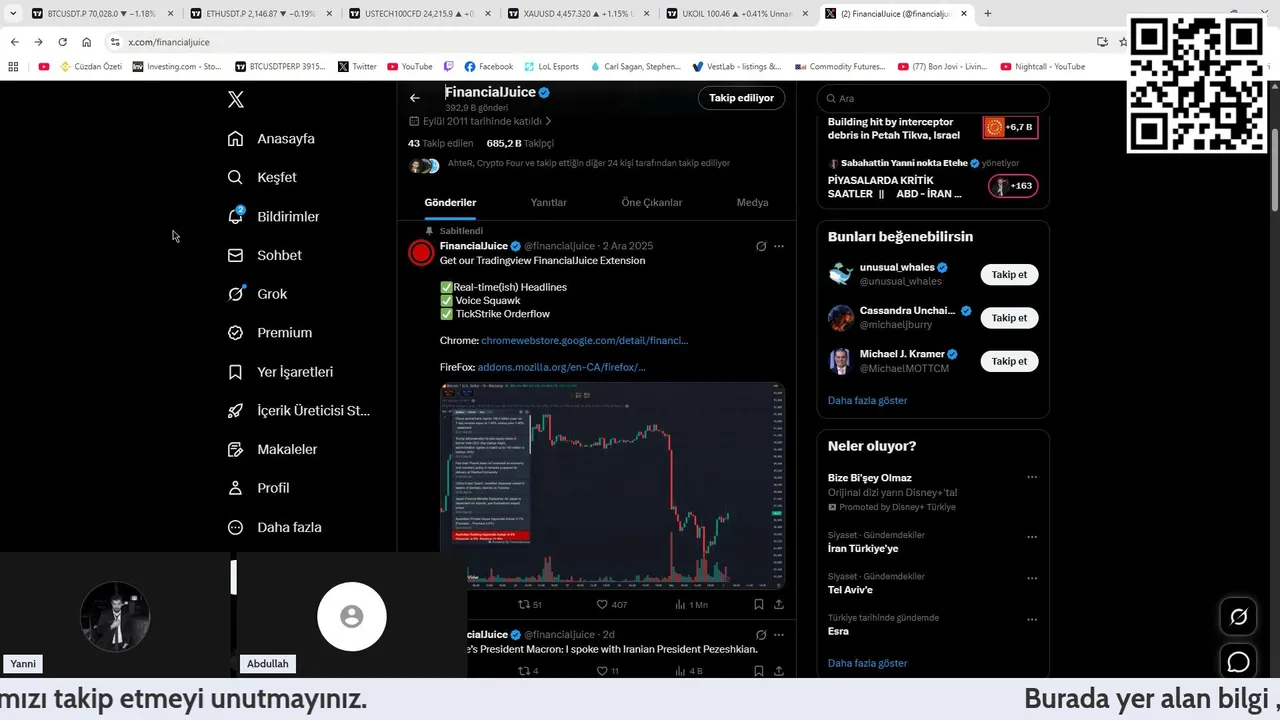Open Sohbet messages
The image size is (1280, 720).
(x=264, y=255)
